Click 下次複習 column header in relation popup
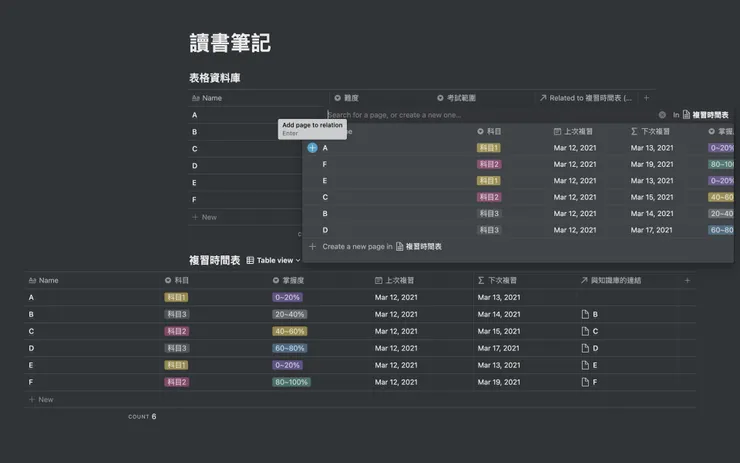Viewport: 740px width, 463px height. [x=650, y=131]
